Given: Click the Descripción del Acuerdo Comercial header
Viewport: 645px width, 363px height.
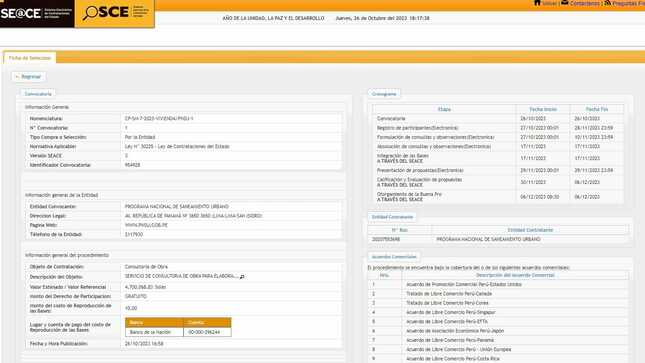Looking at the screenshot, I should (515, 275).
